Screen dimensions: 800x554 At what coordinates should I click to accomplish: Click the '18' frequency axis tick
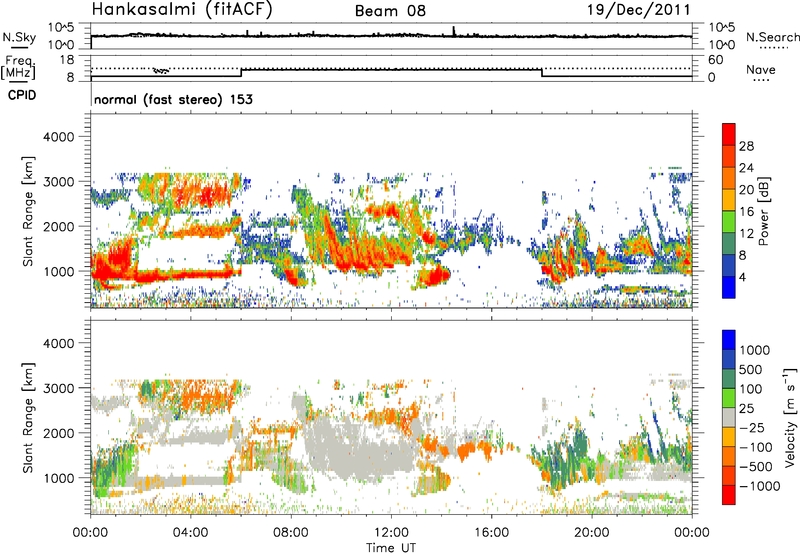tap(67, 60)
